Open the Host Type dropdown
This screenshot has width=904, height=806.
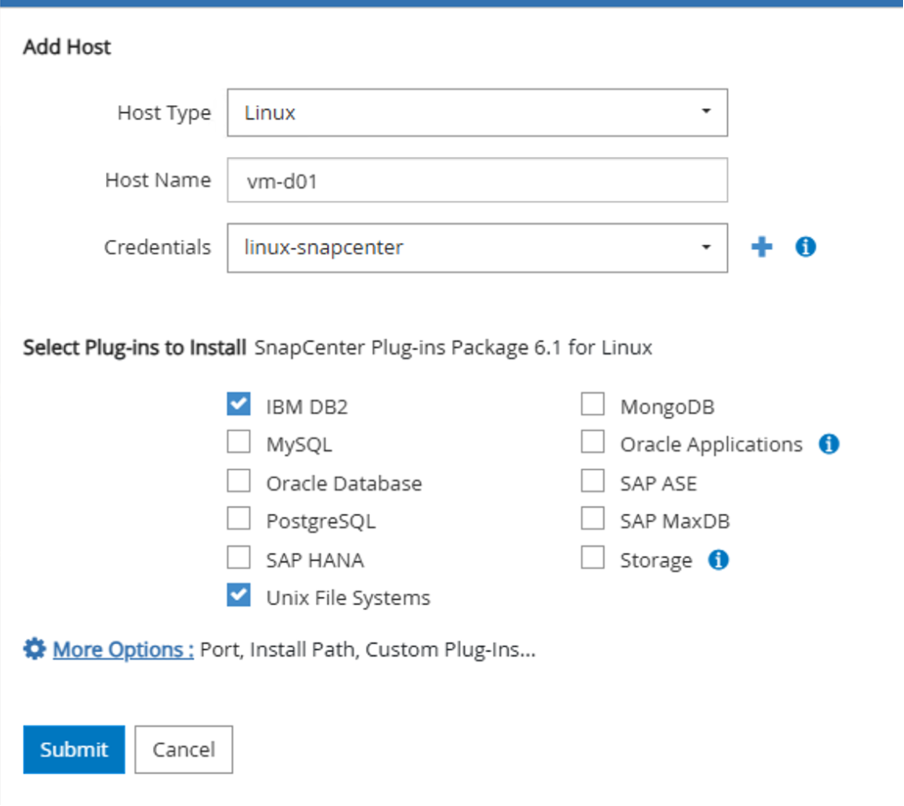477,112
